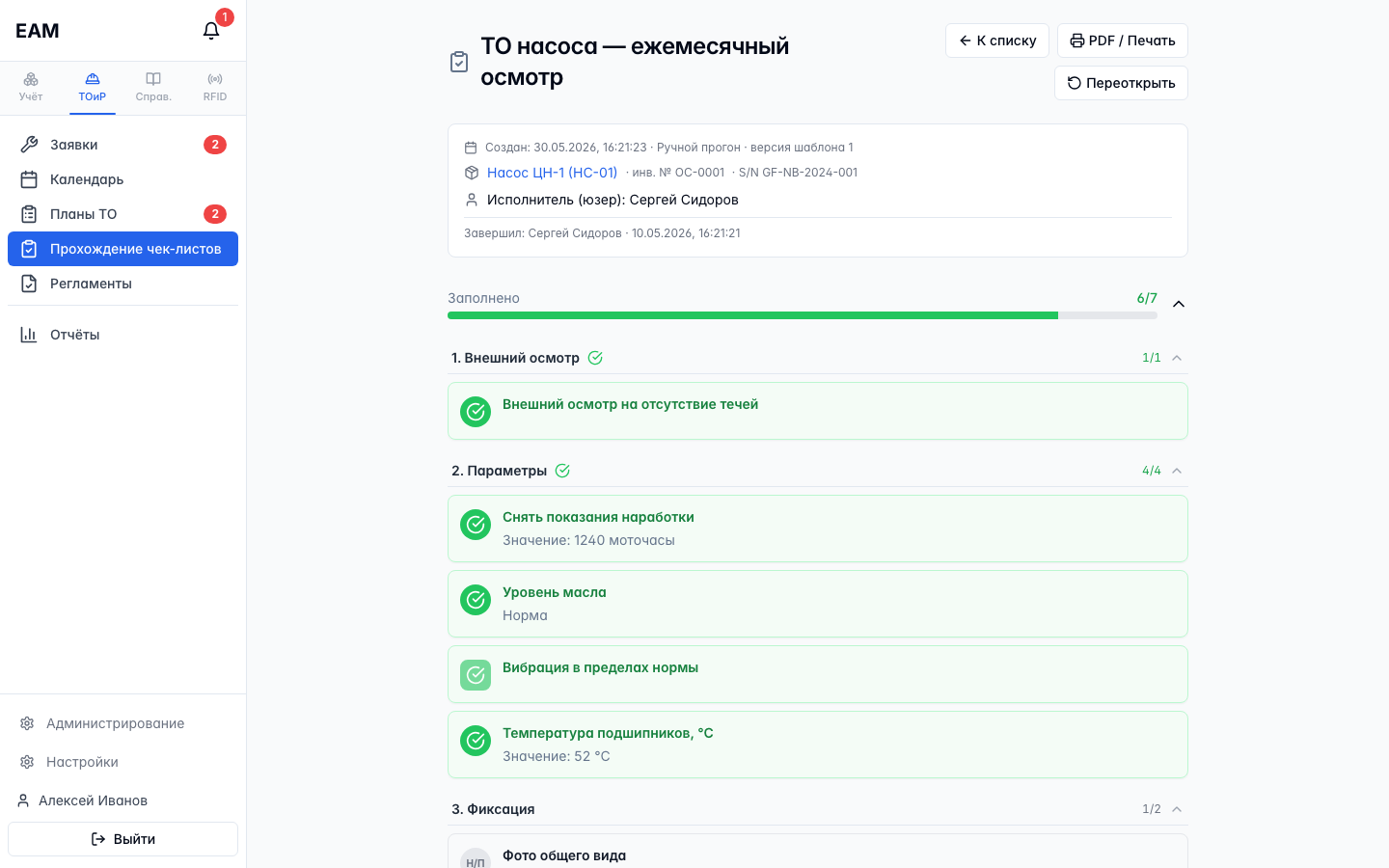Image resolution: width=1389 pixels, height=868 pixels.
Task: Click the Выйти logout button
Action: pyautogui.click(x=123, y=839)
